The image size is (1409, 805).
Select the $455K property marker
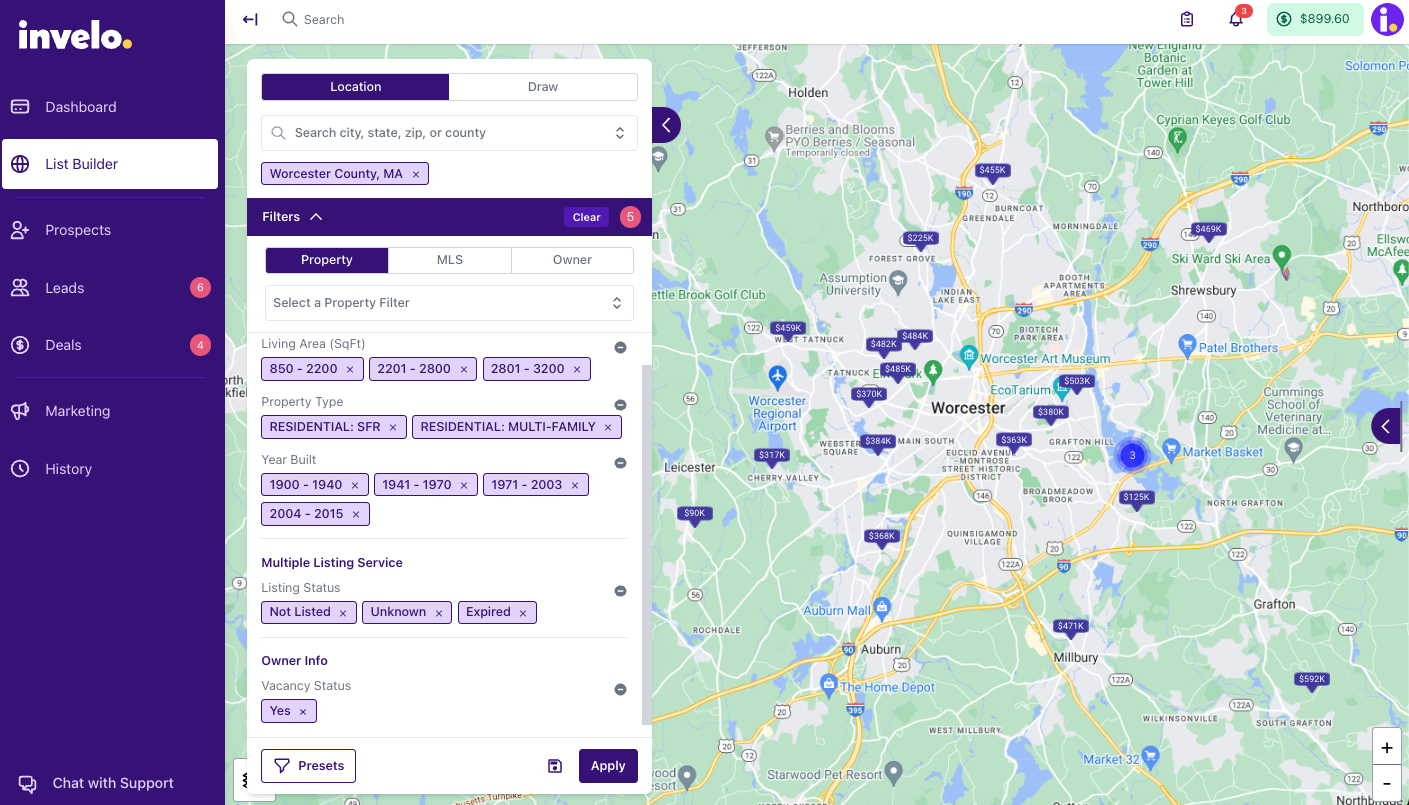pyautogui.click(x=992, y=171)
